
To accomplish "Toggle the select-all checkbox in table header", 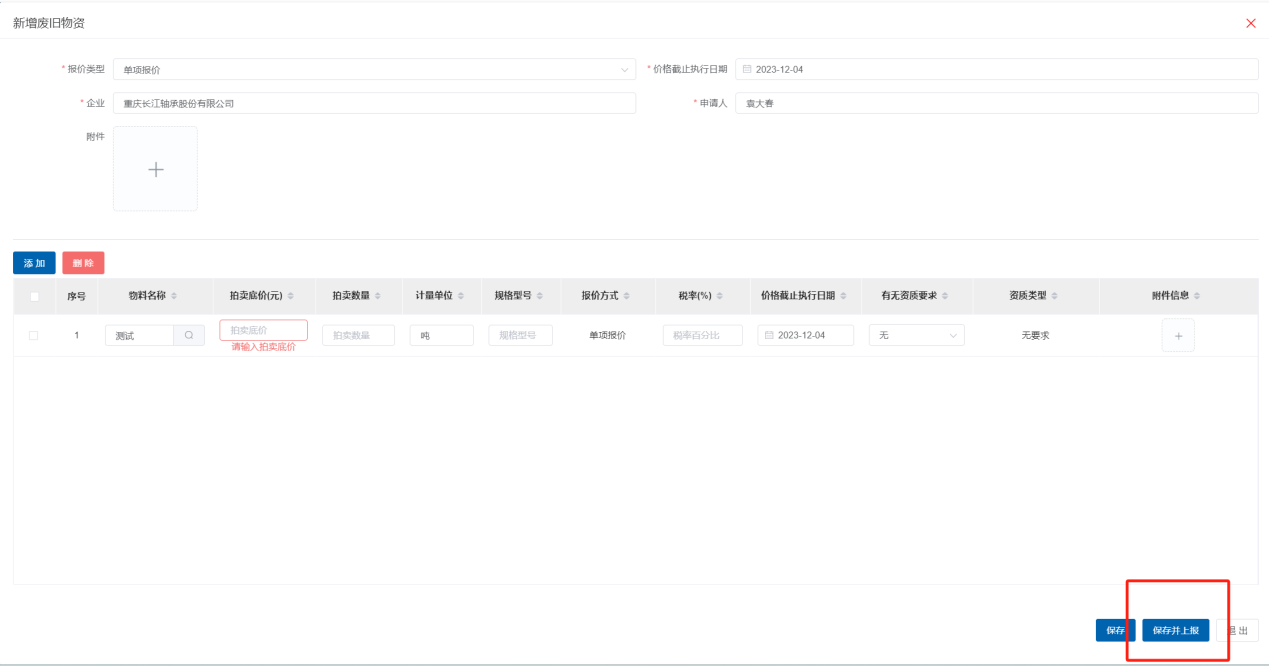I will [34, 296].
